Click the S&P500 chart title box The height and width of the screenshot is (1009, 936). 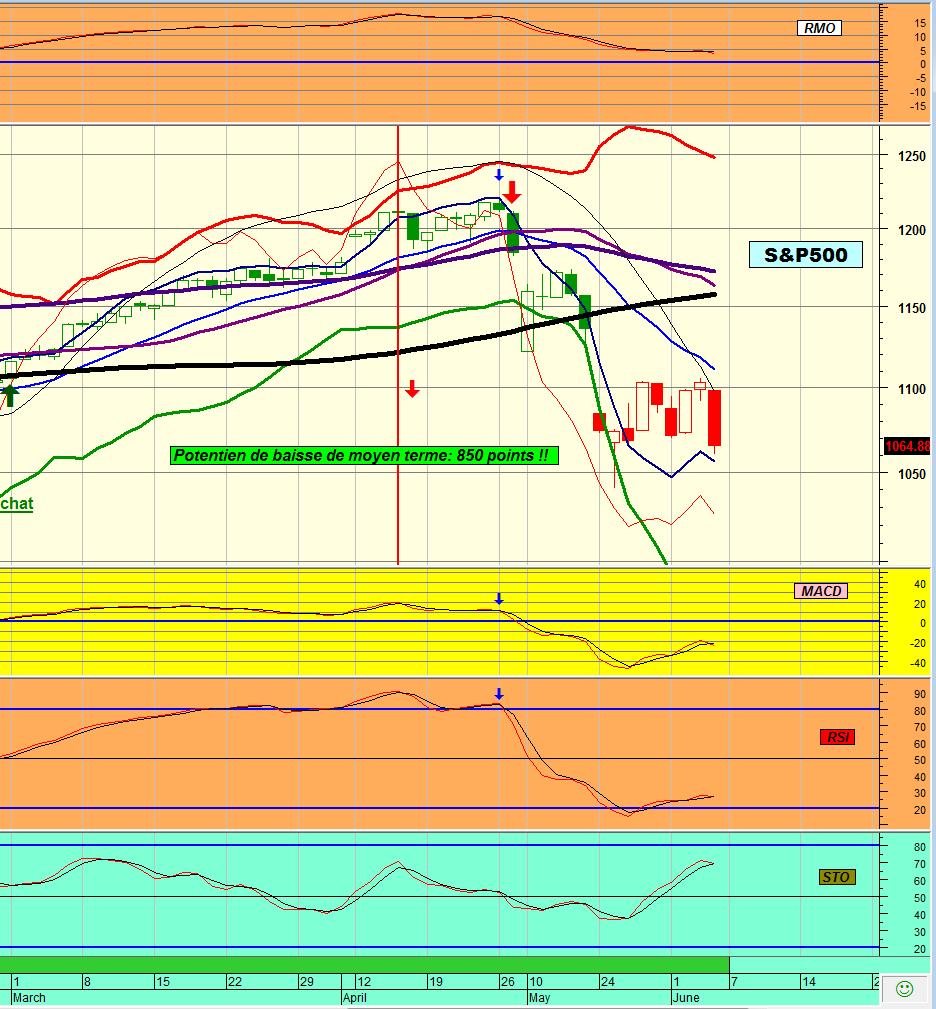pos(805,255)
